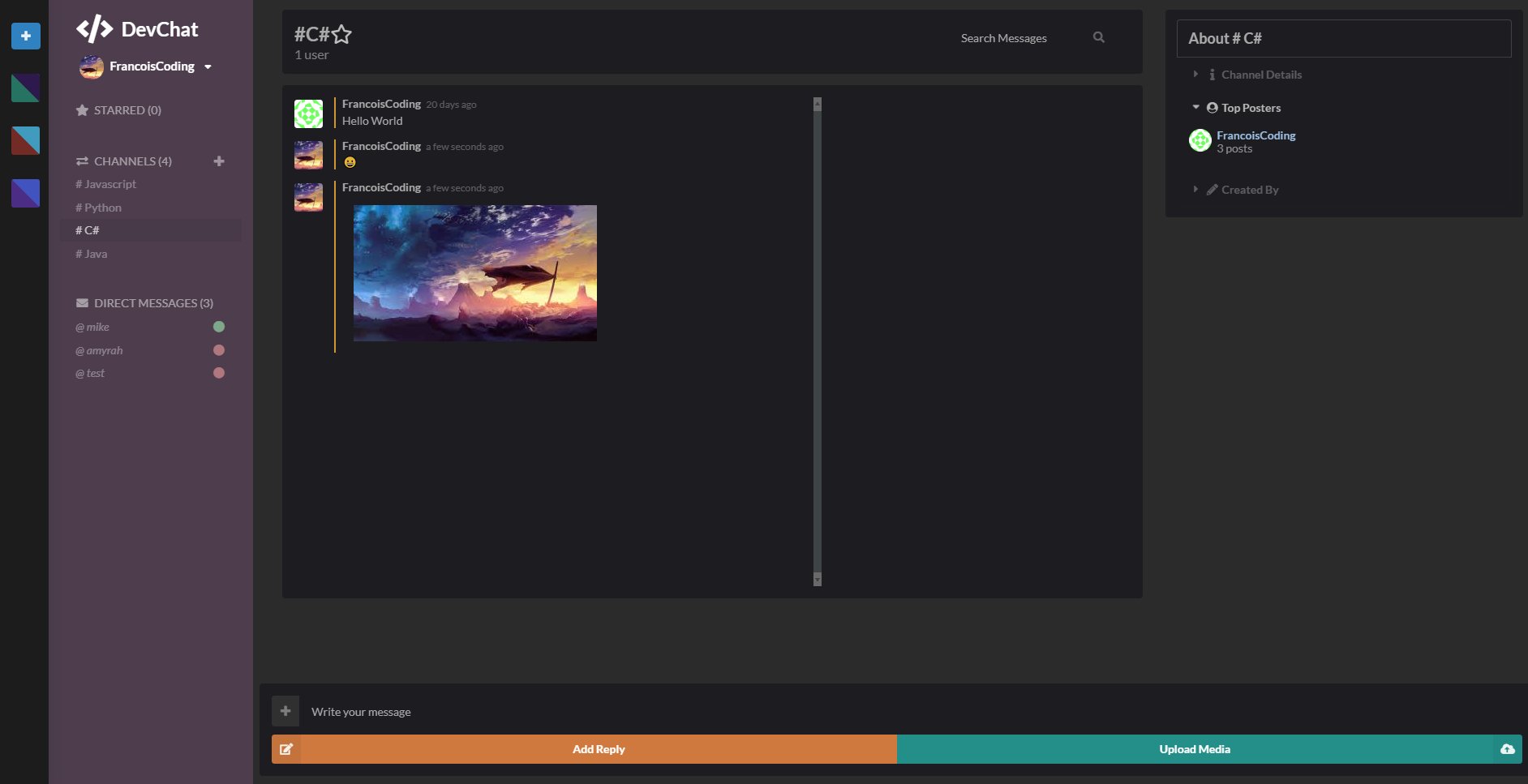Viewport: 1528px width, 784px height.
Task: Click FrancoisCoding avatar in Top Posters
Action: 1200,140
